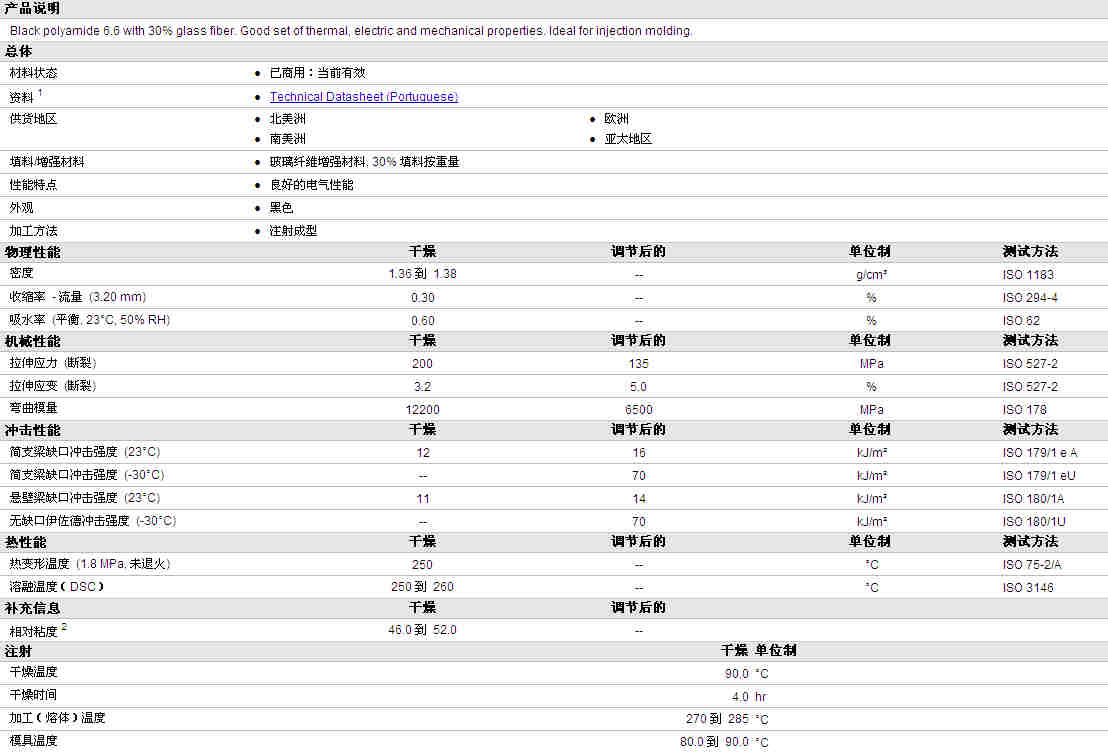Click the 冲击性能 section heading
The image size is (1108, 753).
coord(32,430)
